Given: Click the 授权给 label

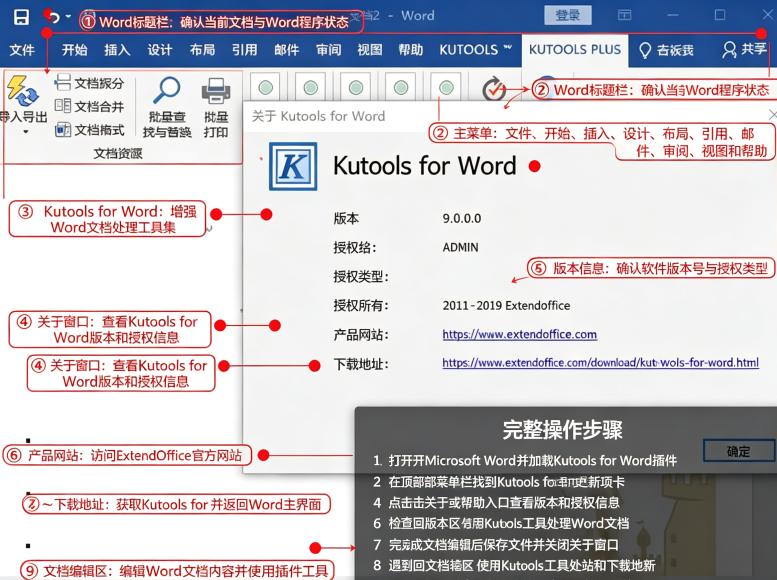Looking at the screenshot, I should click(354, 247).
